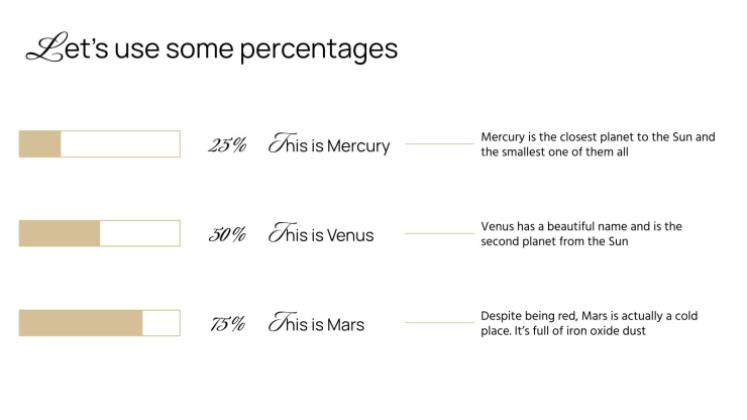The height and width of the screenshot is (420, 747).
Task: Select the connector line beside Mars heading
Action: pyautogui.click(x=438, y=323)
